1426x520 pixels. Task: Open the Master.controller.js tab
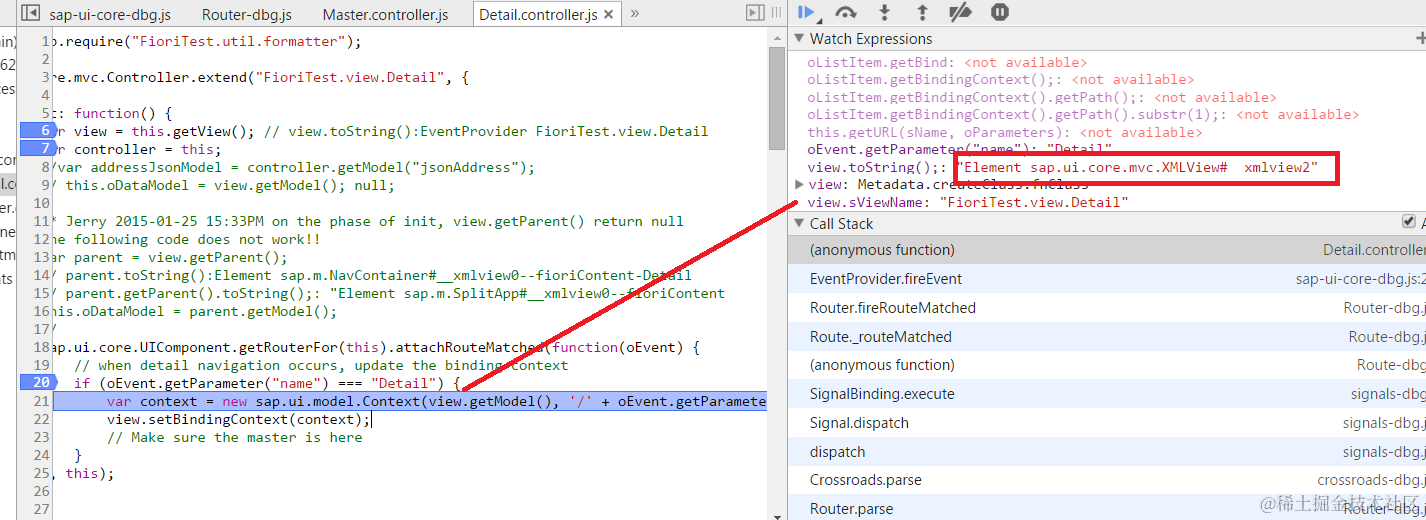pyautogui.click(x=385, y=15)
